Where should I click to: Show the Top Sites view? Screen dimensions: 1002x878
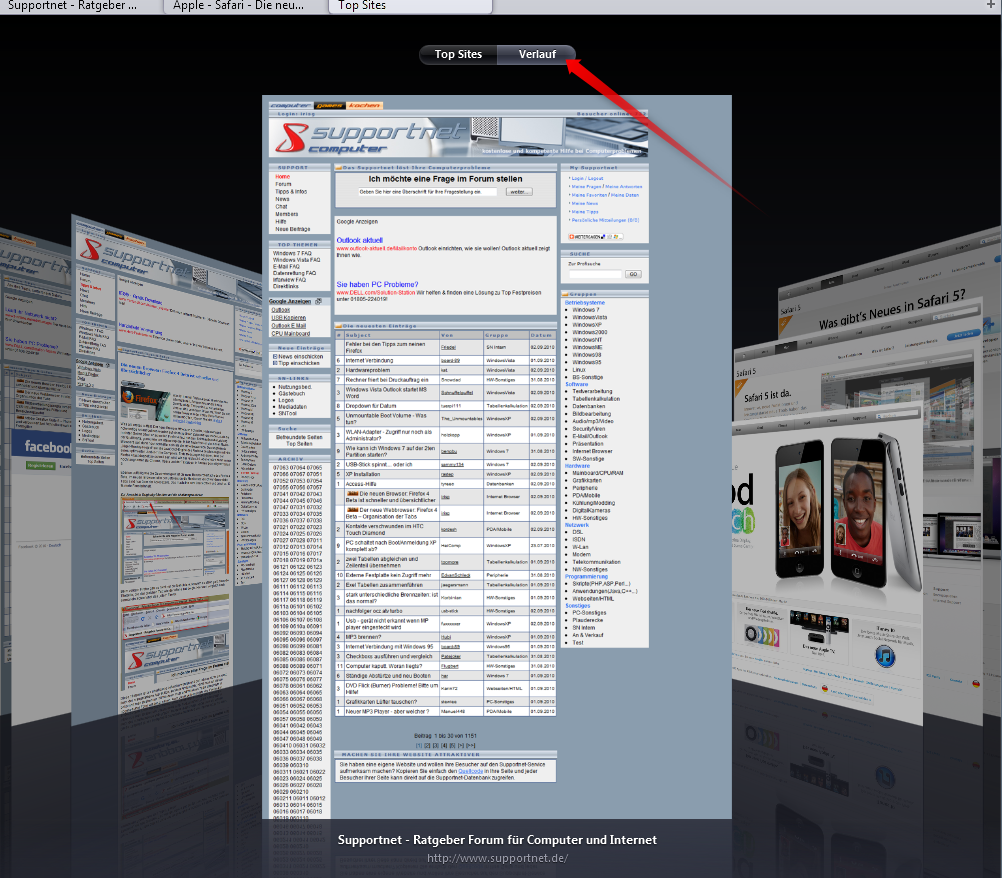458,55
